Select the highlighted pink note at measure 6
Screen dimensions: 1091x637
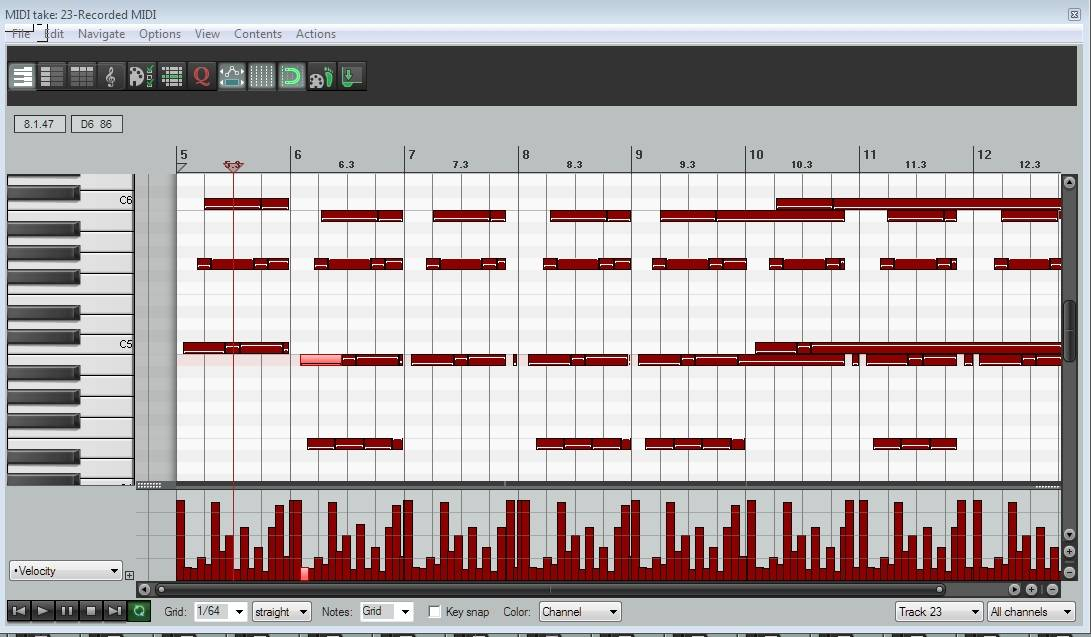(321, 360)
